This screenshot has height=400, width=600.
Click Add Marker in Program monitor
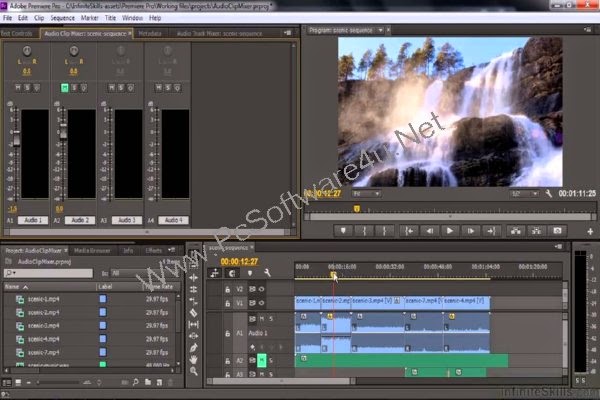(343, 231)
